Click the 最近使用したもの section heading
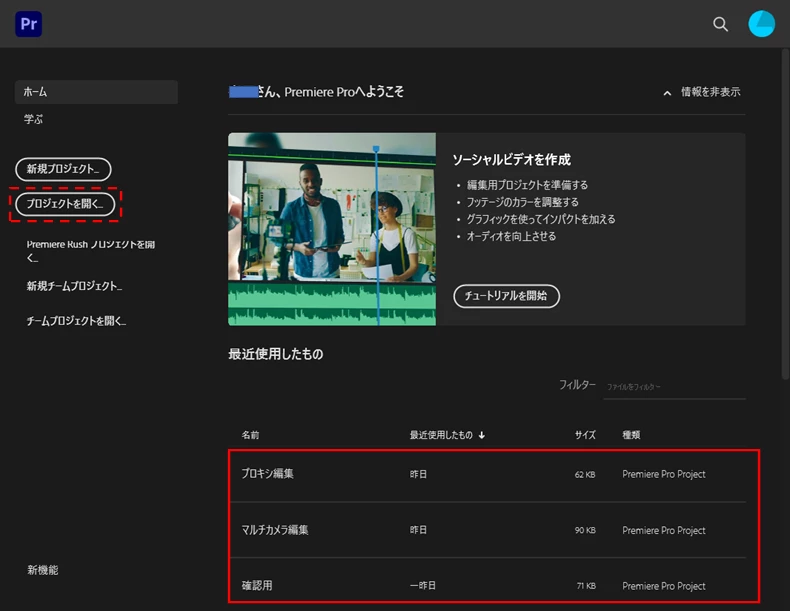Screen dimensions: 790x611 [x=276, y=354]
